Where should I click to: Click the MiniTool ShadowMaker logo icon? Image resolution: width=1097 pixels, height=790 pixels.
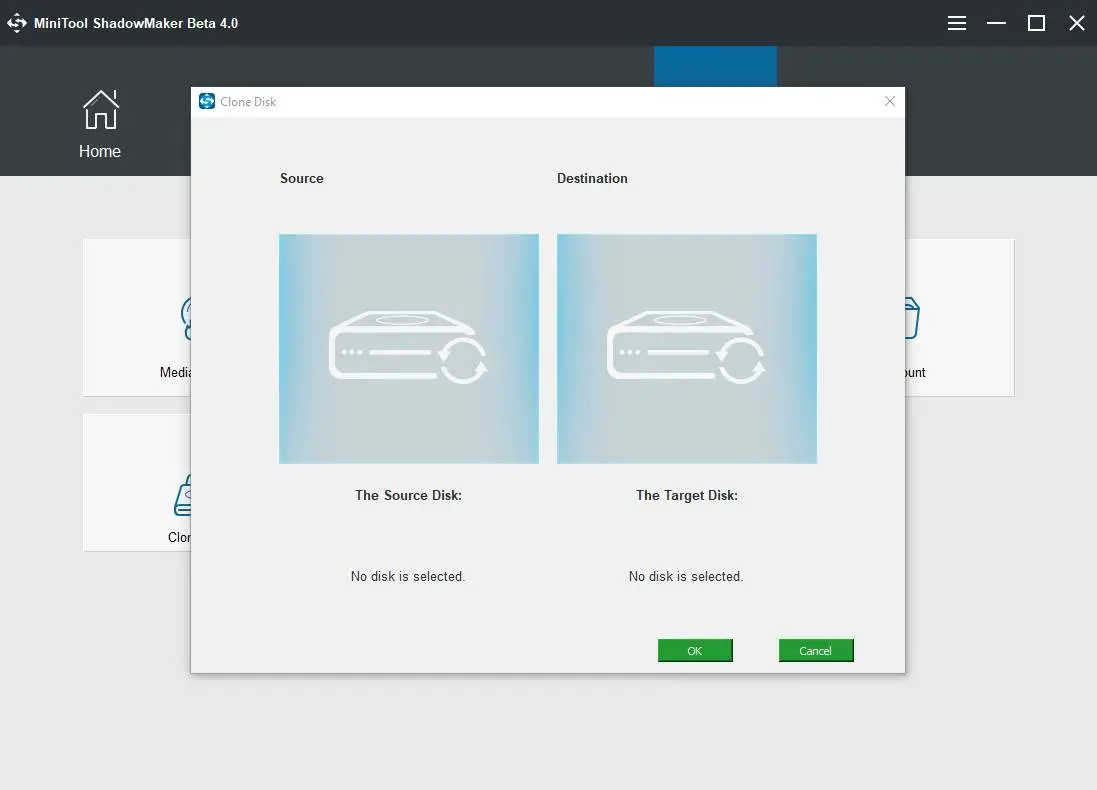click(x=17, y=23)
